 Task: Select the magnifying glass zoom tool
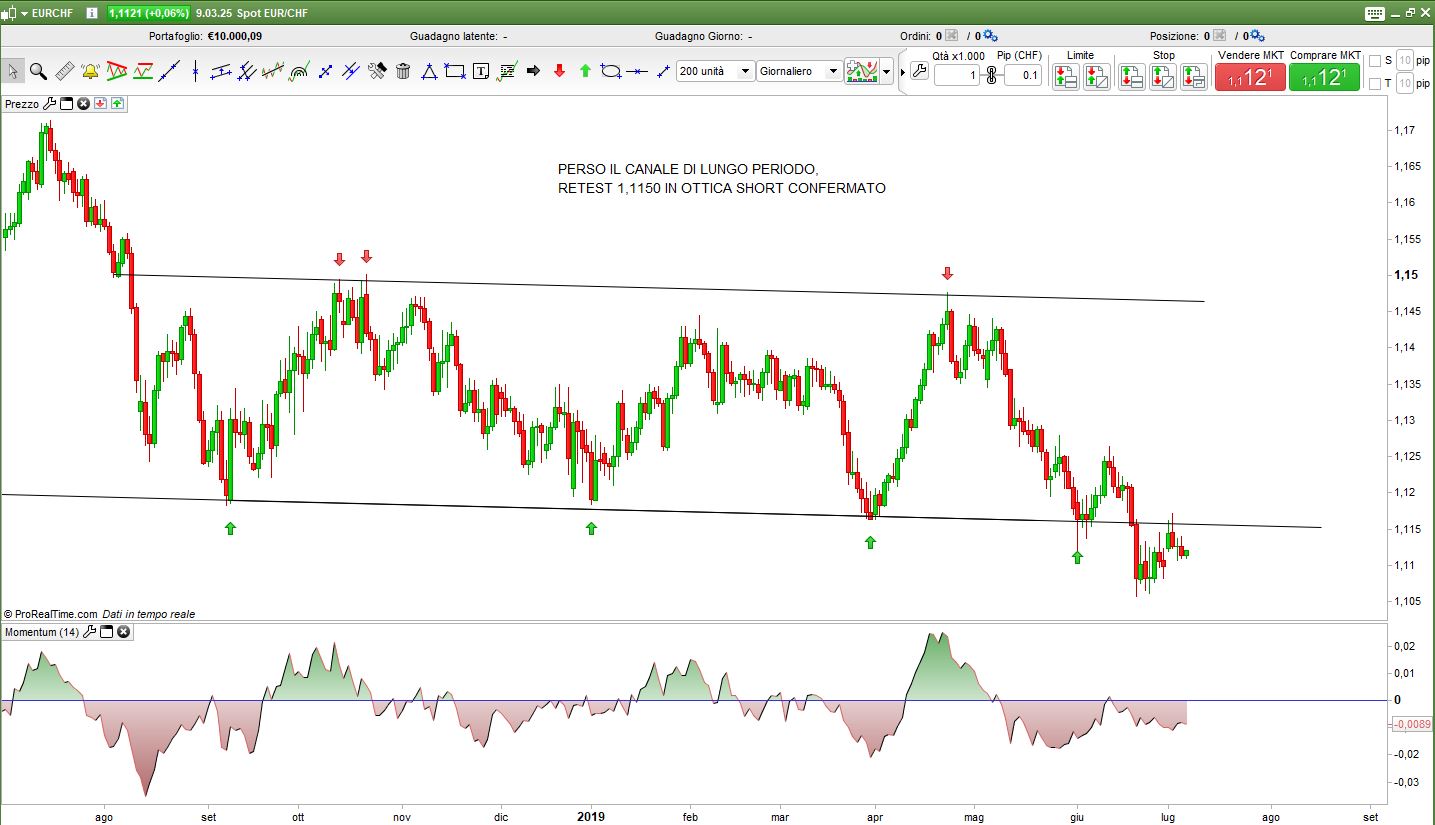38,71
